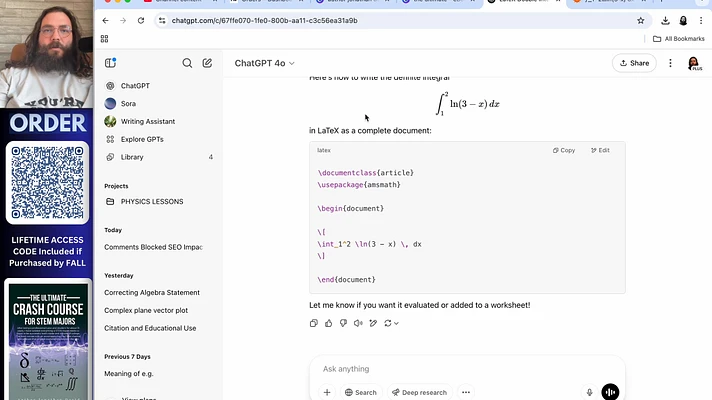Viewport: 712px width, 400px height.
Task: Click the rendered integral formula
Action: (x=467, y=104)
